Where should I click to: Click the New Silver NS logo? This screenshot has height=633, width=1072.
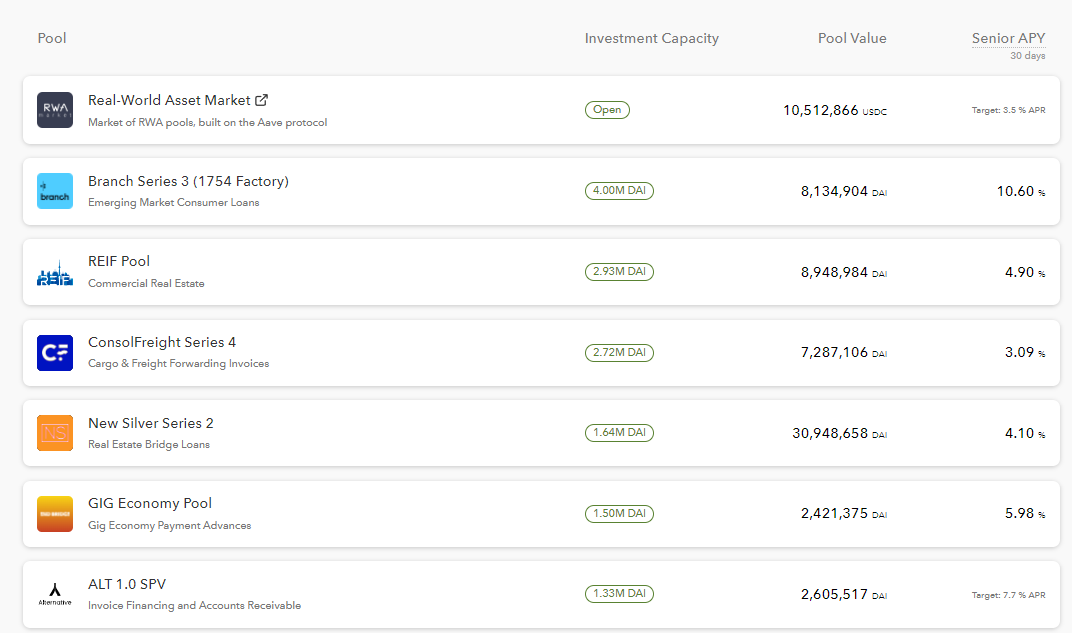pos(55,433)
